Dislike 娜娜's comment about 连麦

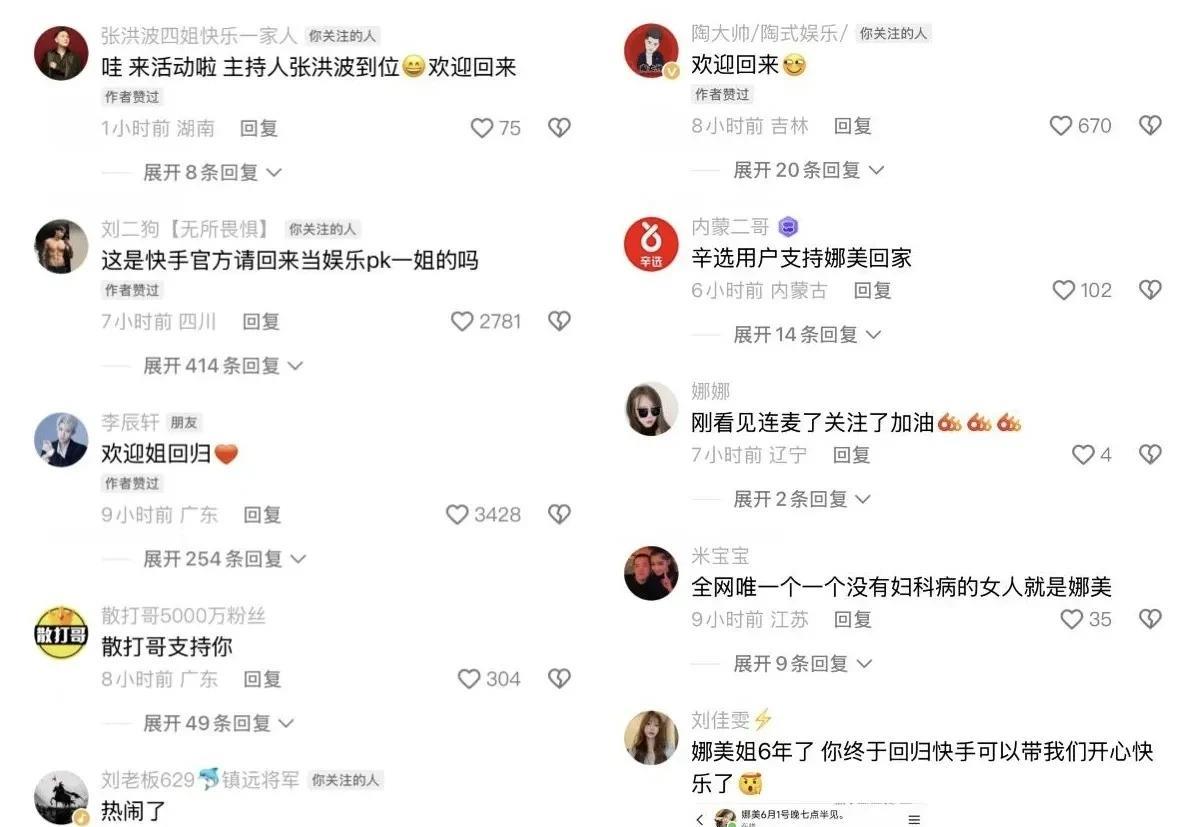coord(1150,454)
